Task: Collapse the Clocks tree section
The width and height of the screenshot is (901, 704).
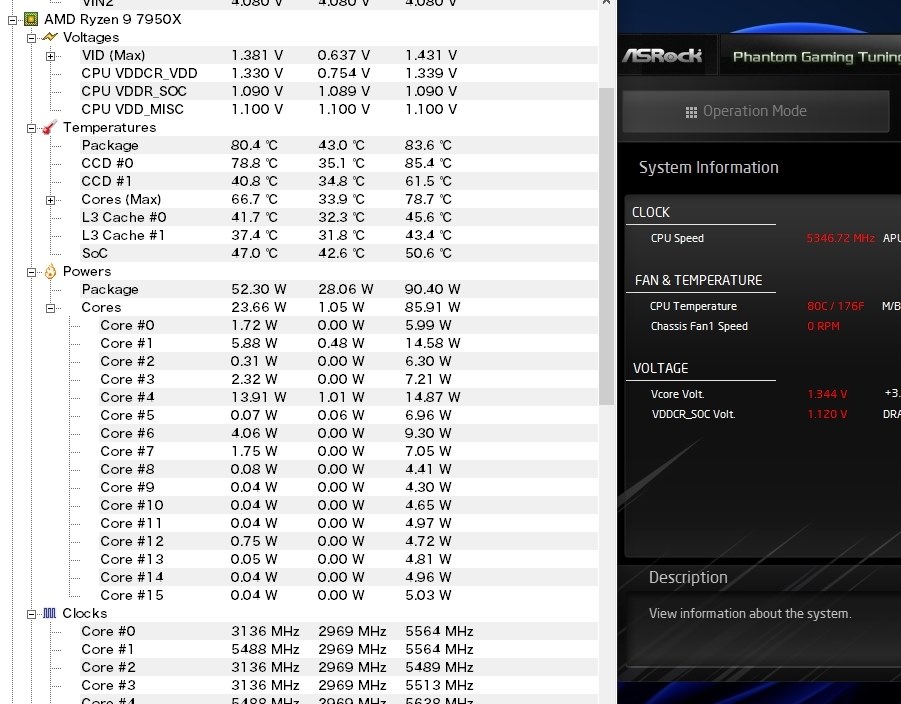Action: (x=32, y=614)
